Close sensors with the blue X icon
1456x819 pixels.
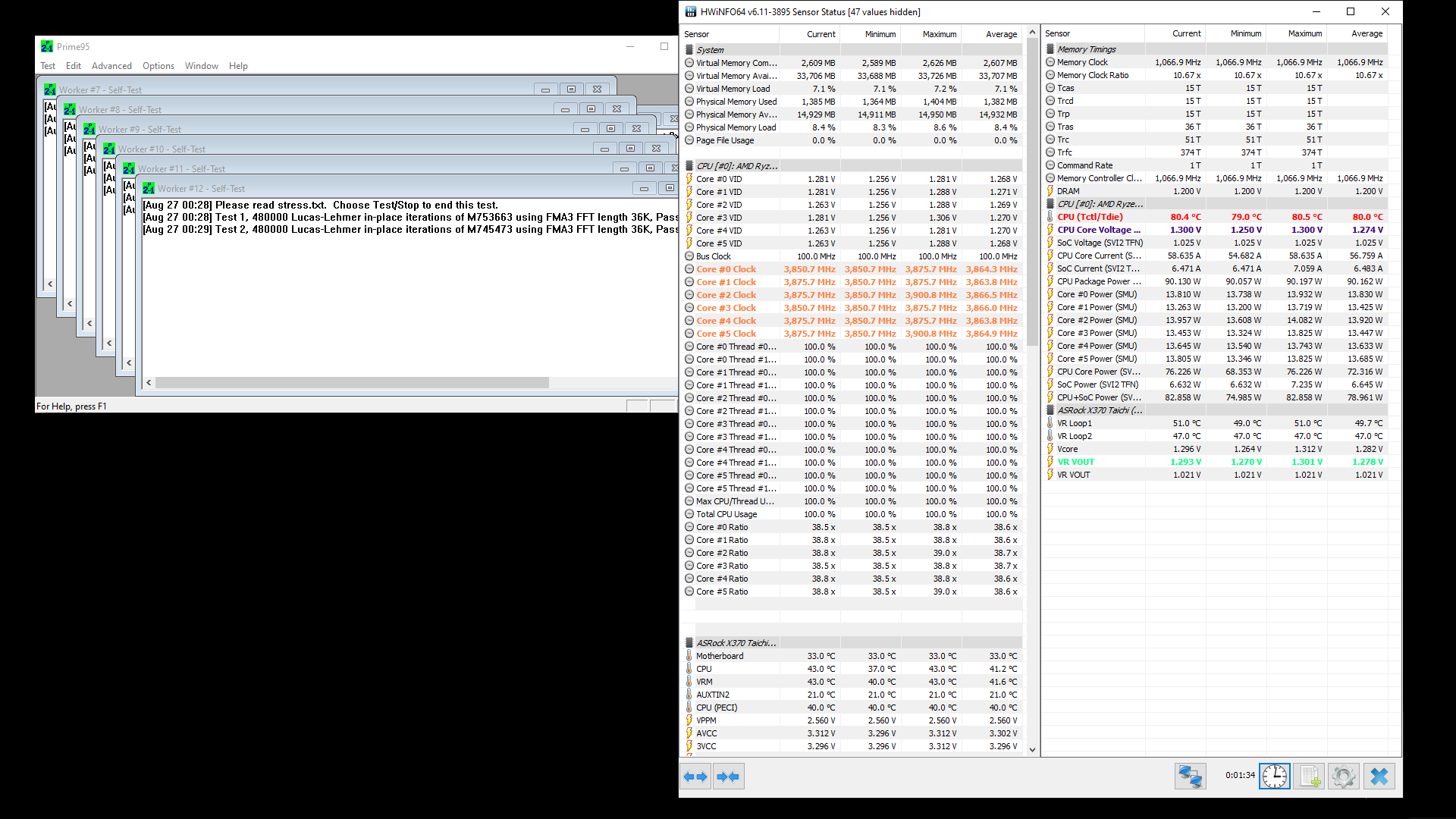(x=1379, y=777)
